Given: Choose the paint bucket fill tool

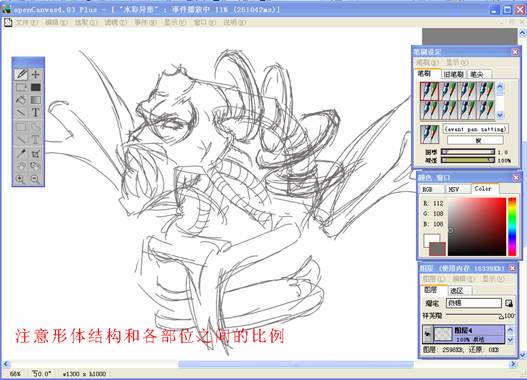Looking at the screenshot, I should (21, 100).
